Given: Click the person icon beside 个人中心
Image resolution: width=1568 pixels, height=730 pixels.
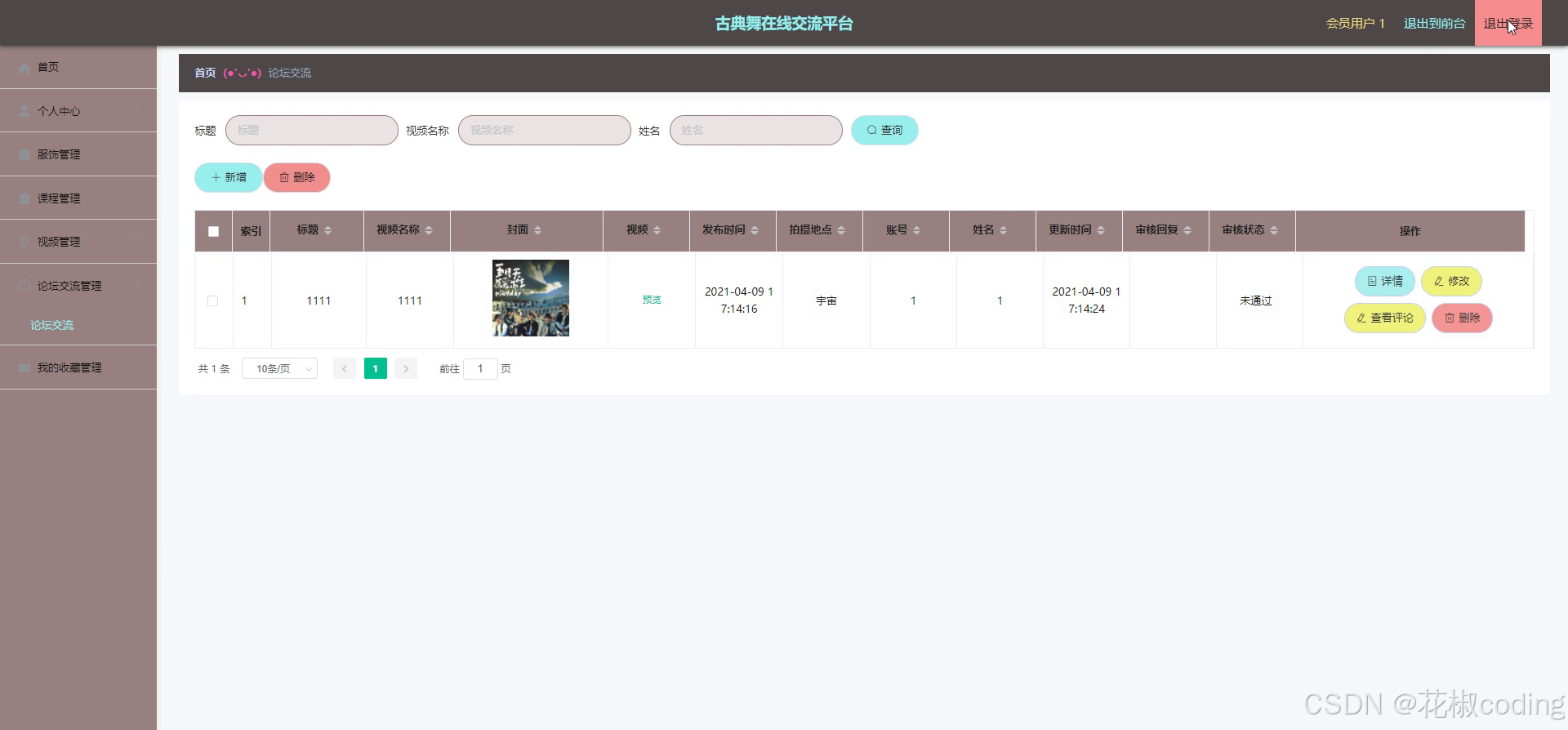Looking at the screenshot, I should [24, 111].
